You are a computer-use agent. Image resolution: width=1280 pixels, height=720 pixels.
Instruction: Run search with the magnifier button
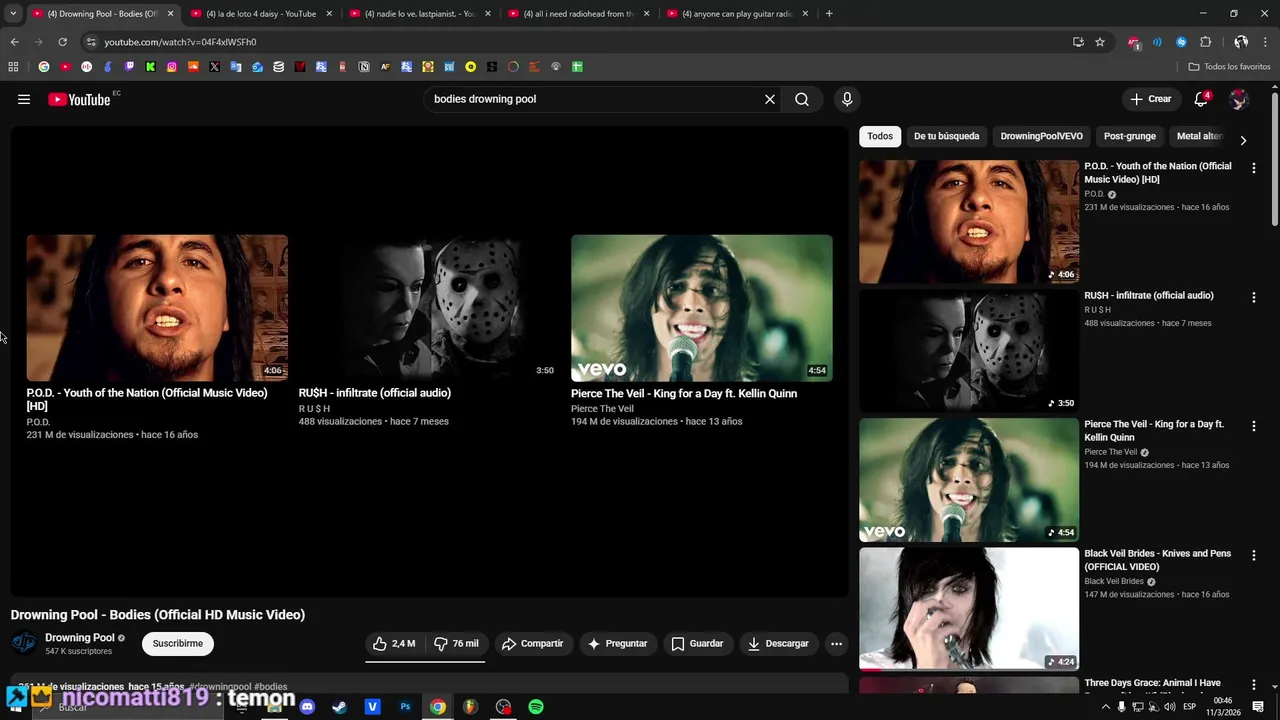pos(802,99)
